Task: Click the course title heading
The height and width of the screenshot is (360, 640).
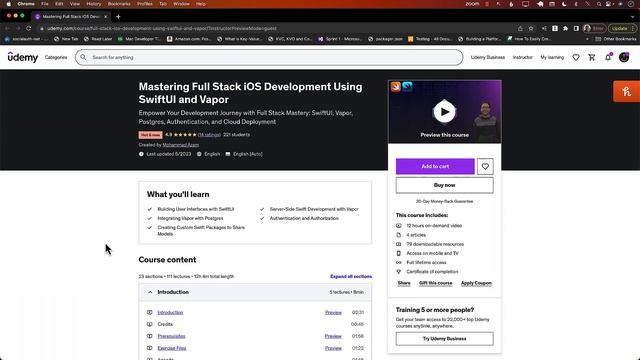Action: click(x=250, y=93)
